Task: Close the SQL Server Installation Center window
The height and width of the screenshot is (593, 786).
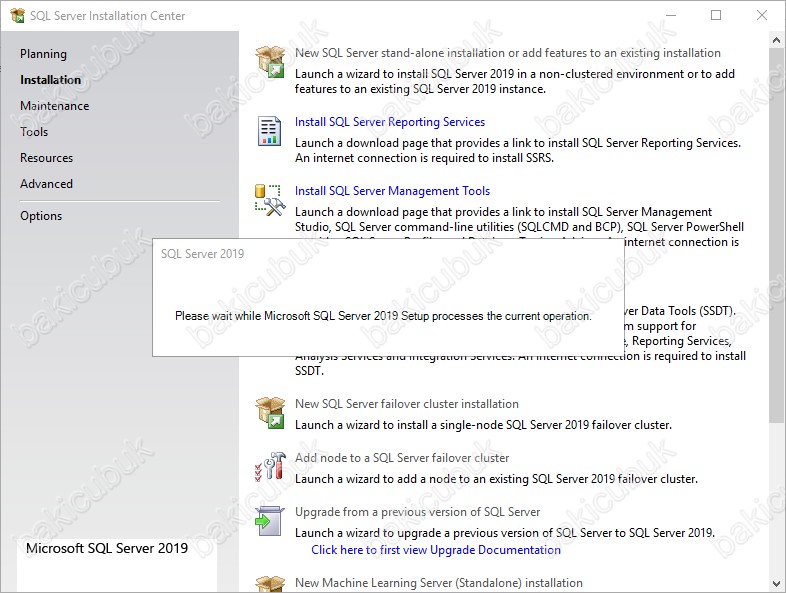Action: click(x=761, y=16)
